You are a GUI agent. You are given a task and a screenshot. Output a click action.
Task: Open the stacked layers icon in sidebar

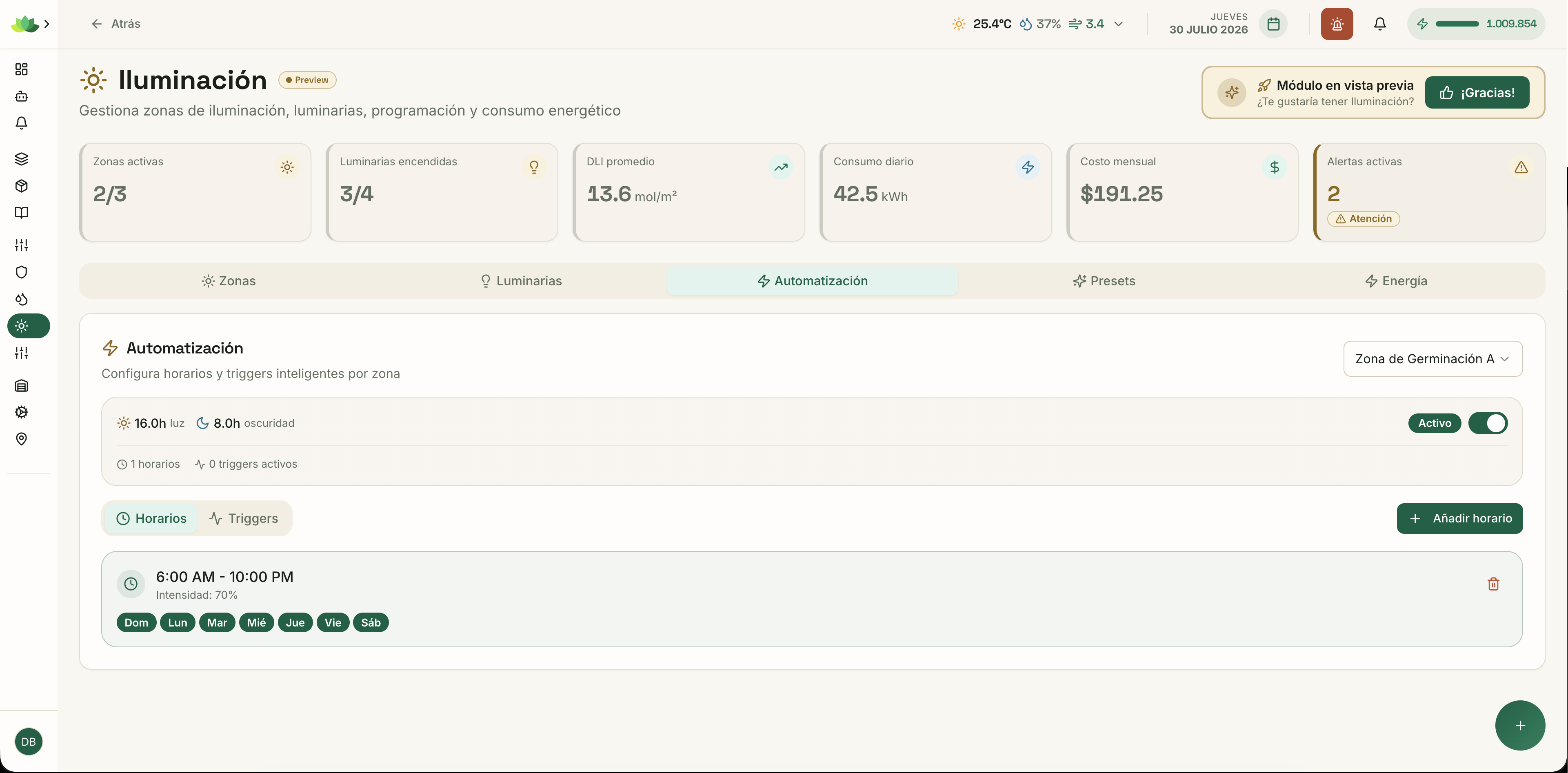(21, 159)
